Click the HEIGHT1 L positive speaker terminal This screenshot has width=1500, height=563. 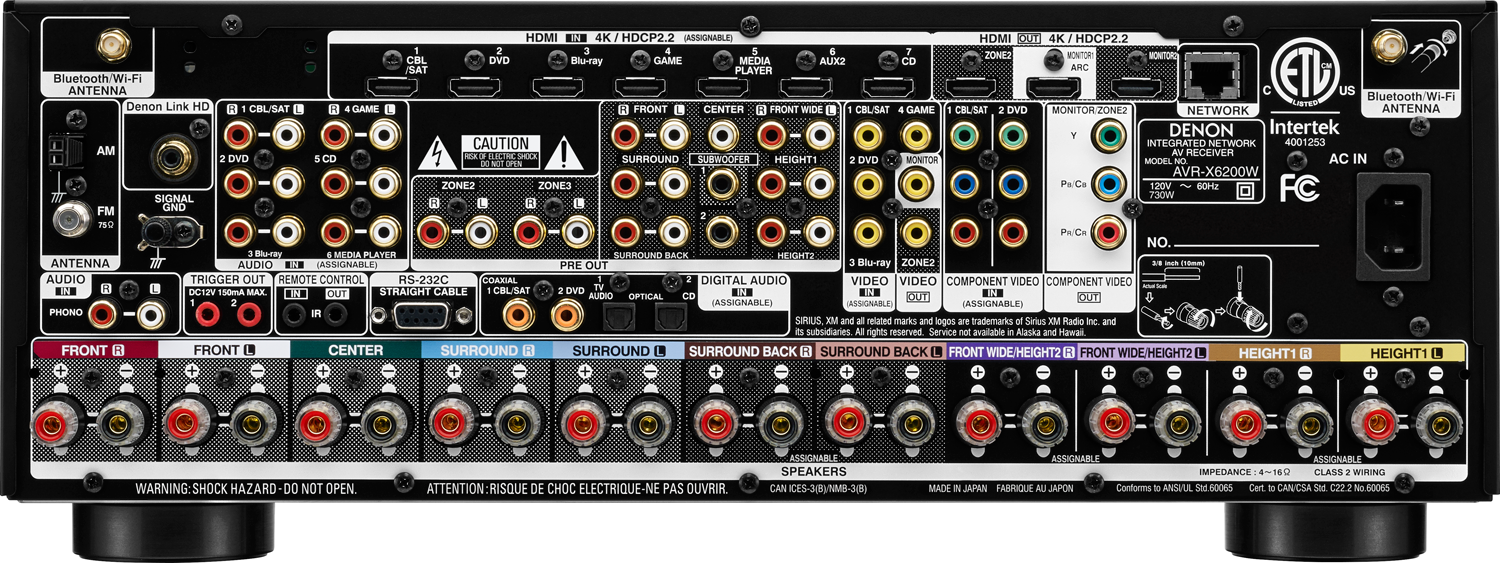[x=1371, y=423]
